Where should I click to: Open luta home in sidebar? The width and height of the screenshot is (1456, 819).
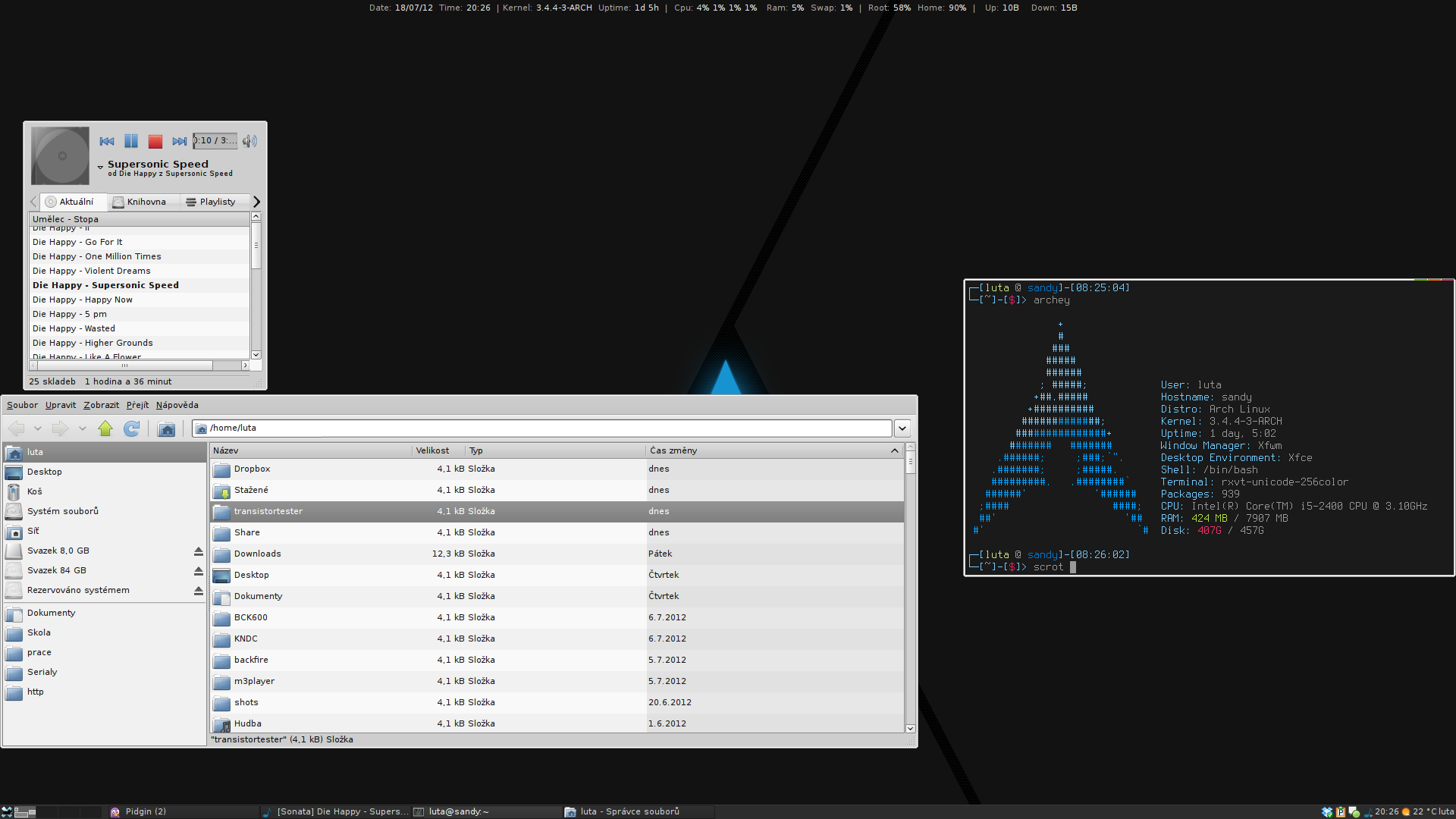pyautogui.click(x=105, y=452)
